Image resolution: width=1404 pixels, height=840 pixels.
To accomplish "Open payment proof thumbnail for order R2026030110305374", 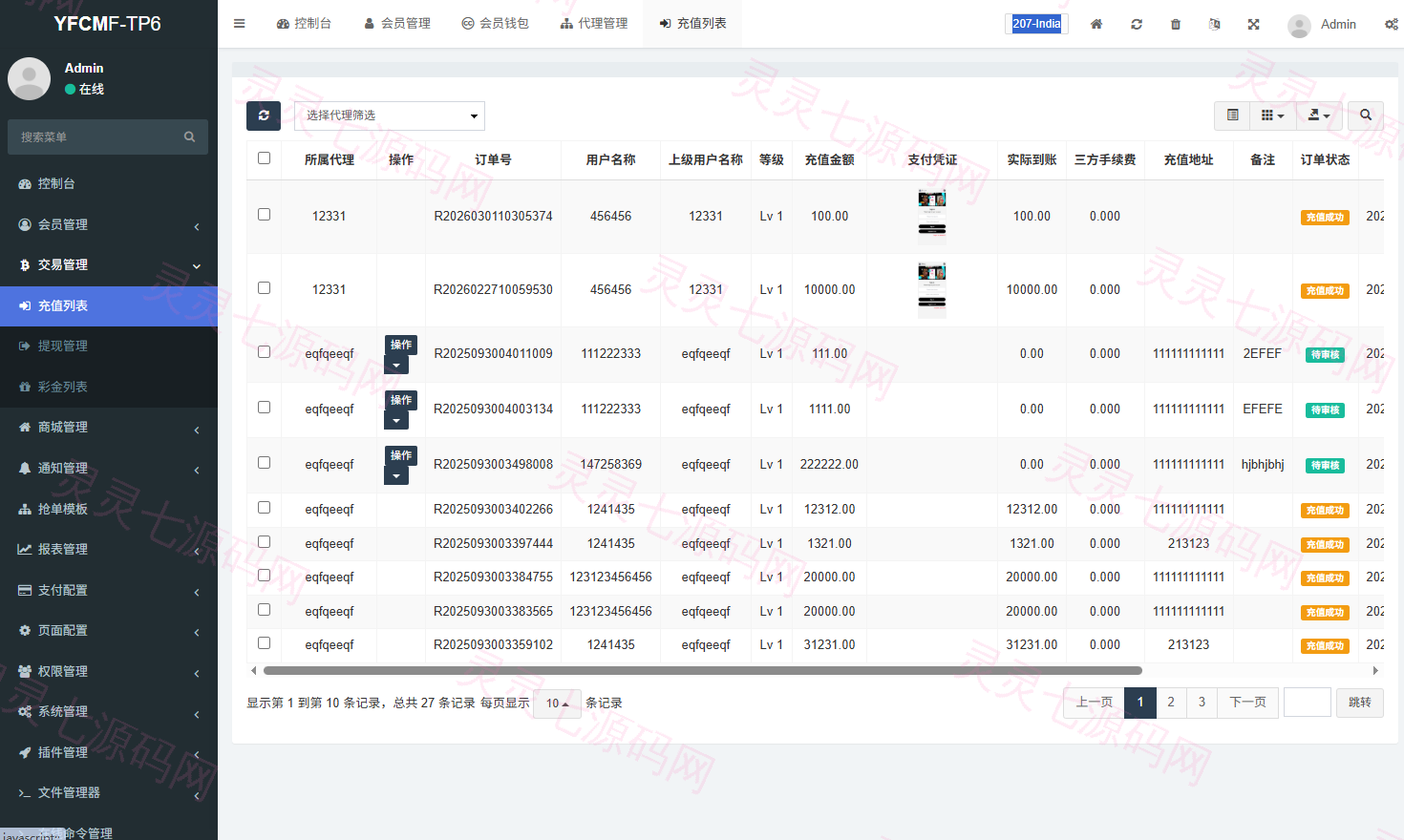I will click(932, 216).
